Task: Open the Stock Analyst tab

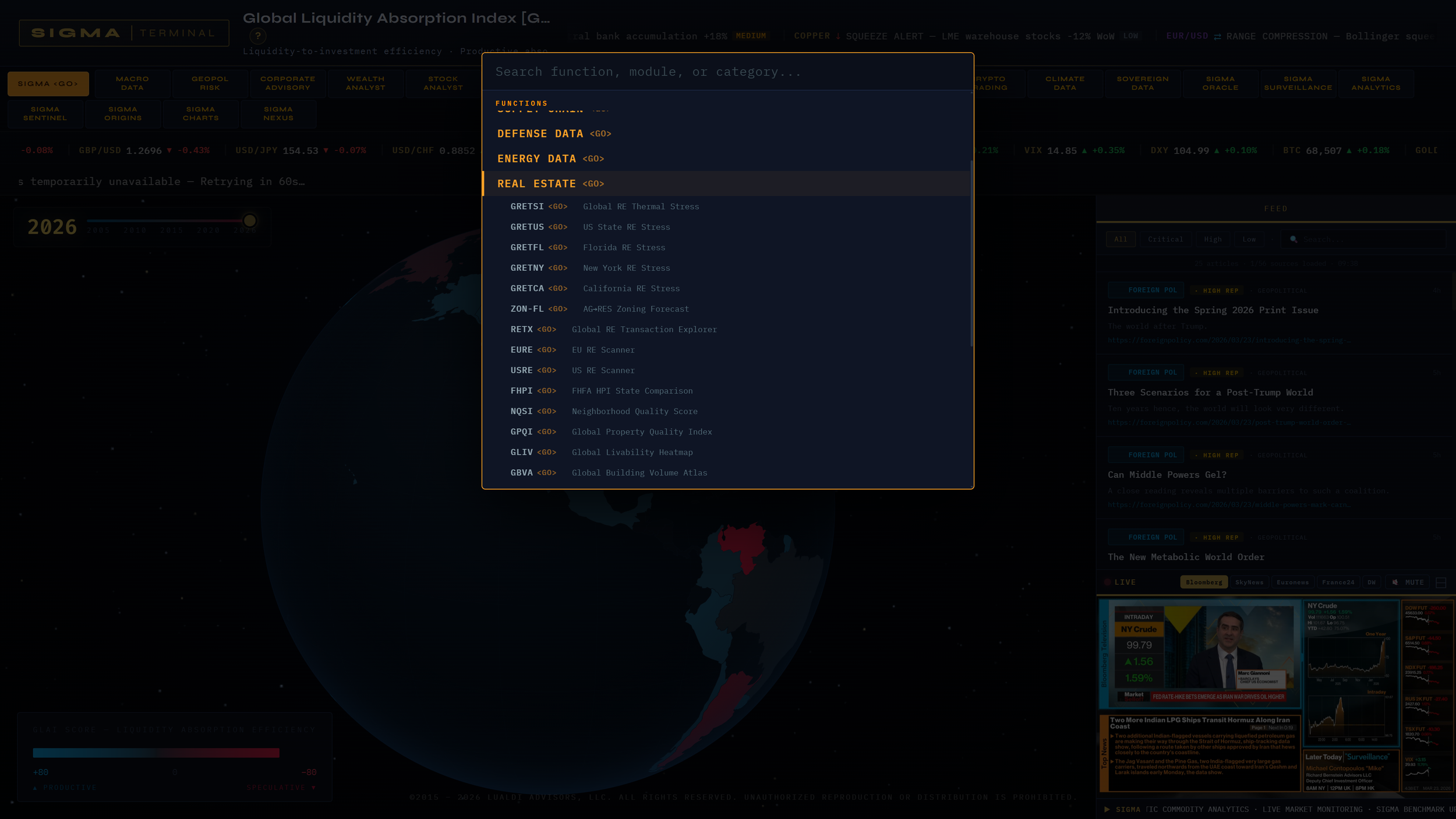Action: click(443, 83)
